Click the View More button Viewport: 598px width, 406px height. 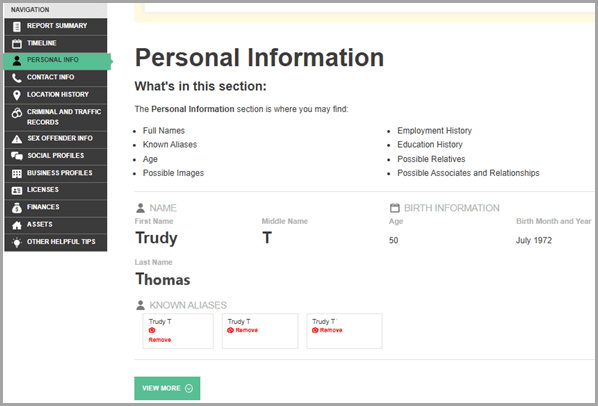[167, 388]
